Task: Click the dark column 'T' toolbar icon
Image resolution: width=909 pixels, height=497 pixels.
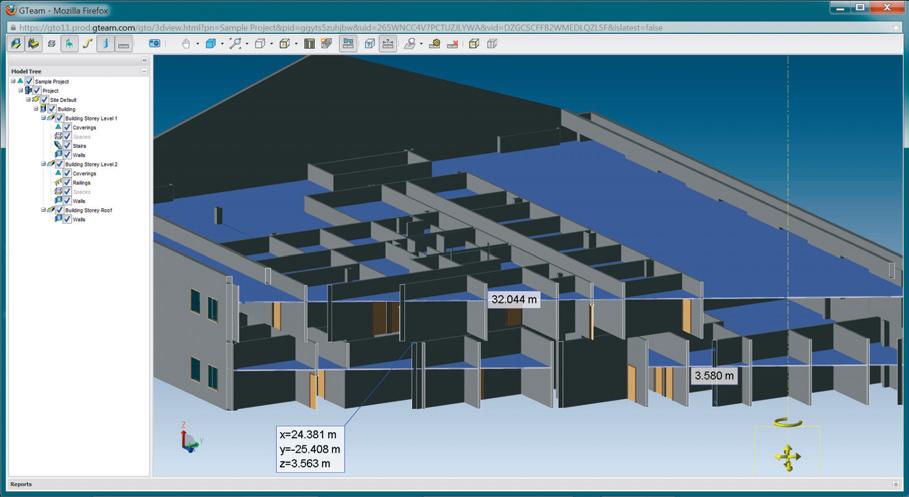Action: [309, 43]
